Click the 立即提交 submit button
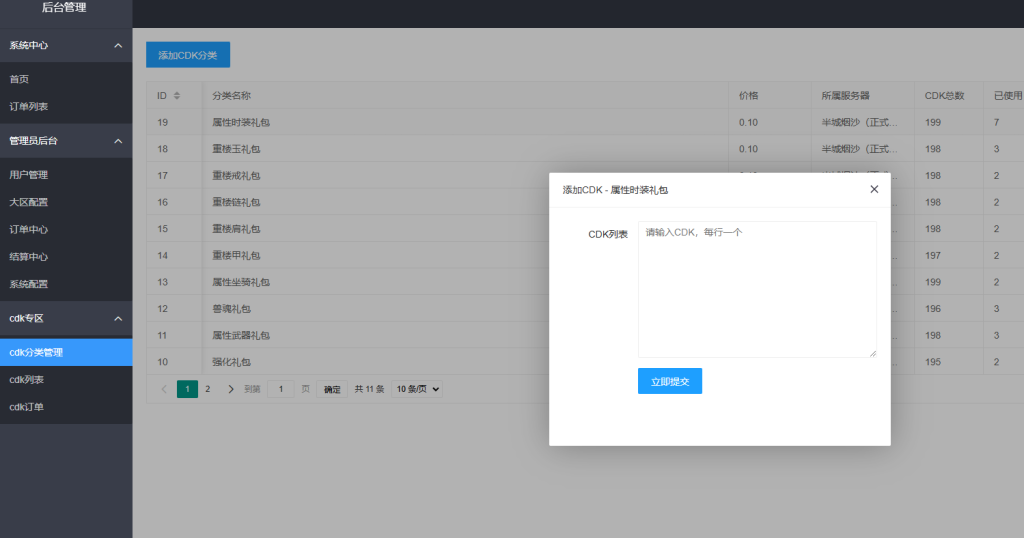This screenshot has height=538, width=1024. (x=669, y=381)
